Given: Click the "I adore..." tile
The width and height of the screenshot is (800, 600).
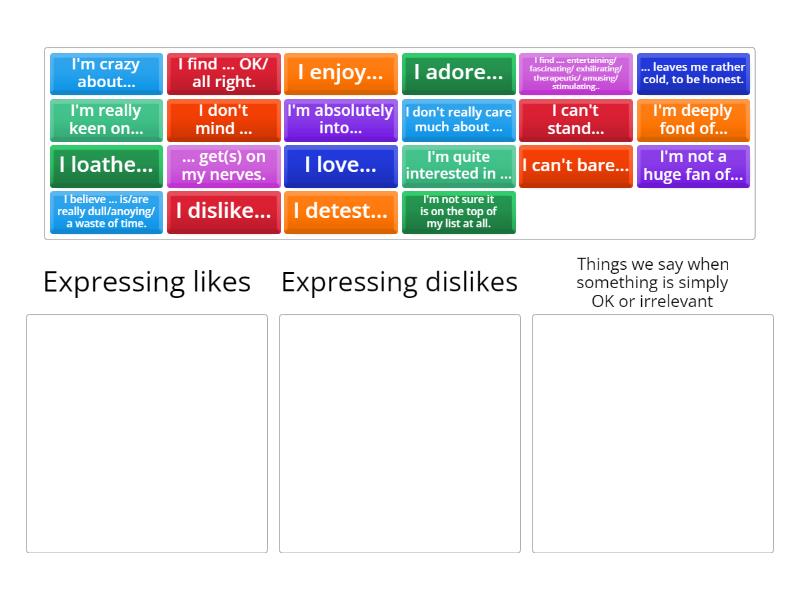Looking at the screenshot, I should coord(458,72).
